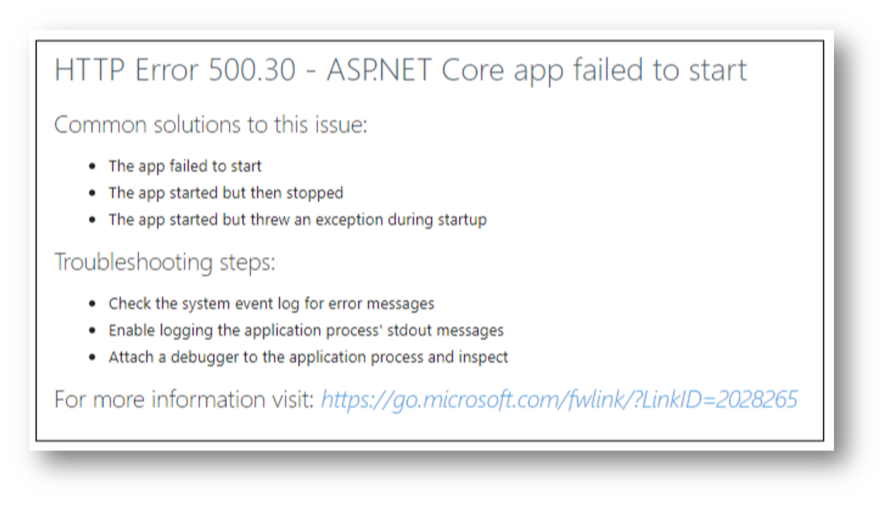The width and height of the screenshot is (890, 516).
Task: Click the bullet dot before 'The app failed'
Action: tap(93, 167)
